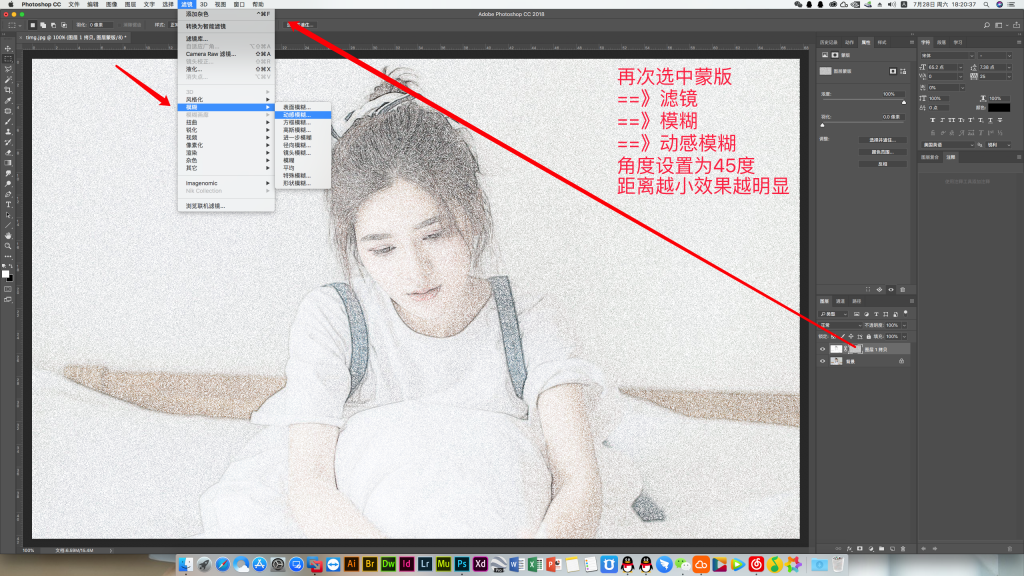The width and height of the screenshot is (1024, 576).
Task: Select the Move tool in the toolbox
Action: 8,48
